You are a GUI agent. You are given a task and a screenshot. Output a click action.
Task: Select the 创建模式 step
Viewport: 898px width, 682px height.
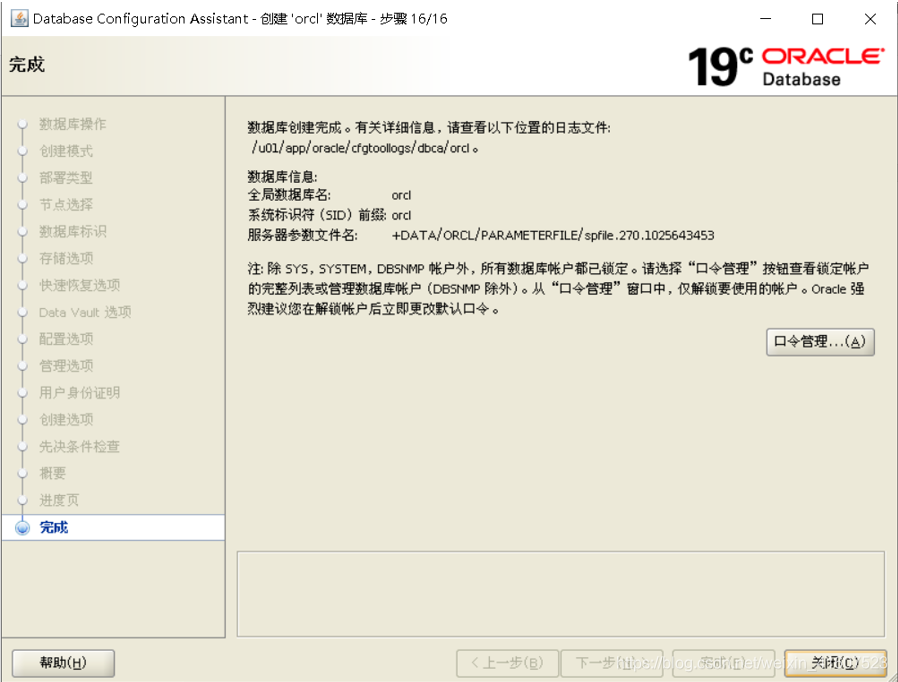66,151
